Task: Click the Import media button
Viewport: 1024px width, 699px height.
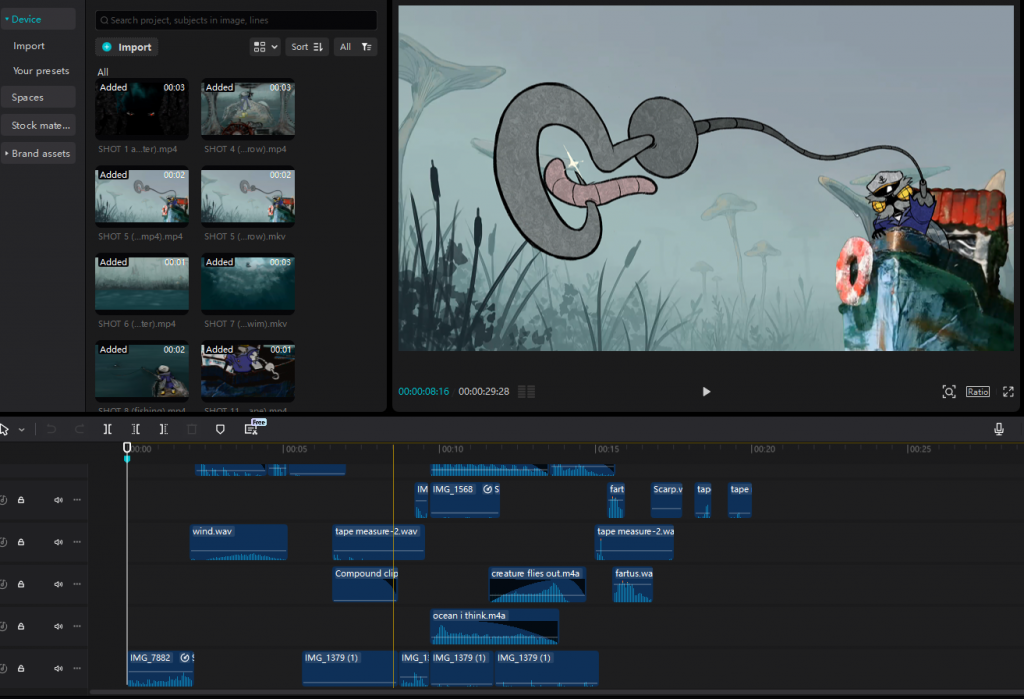Action: pyautogui.click(x=127, y=47)
